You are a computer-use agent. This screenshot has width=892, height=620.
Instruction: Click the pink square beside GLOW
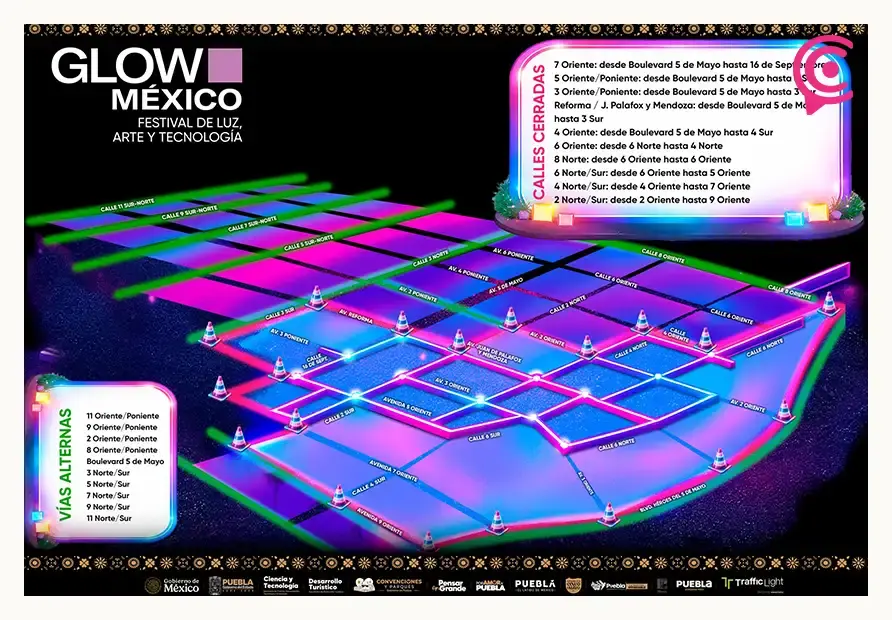click(225, 65)
